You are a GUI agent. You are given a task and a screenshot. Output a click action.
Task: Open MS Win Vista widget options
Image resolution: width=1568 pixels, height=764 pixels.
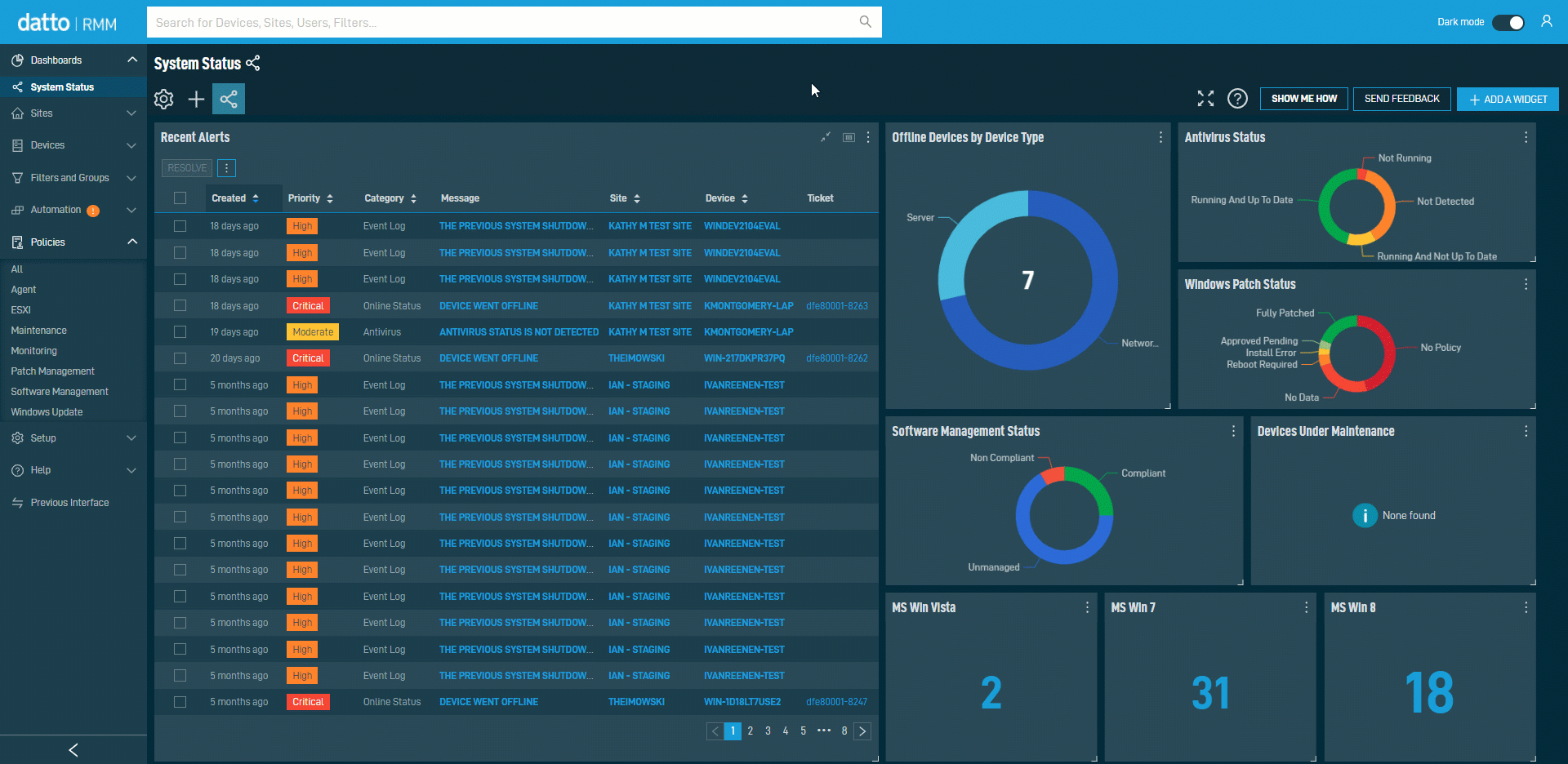[1087, 607]
